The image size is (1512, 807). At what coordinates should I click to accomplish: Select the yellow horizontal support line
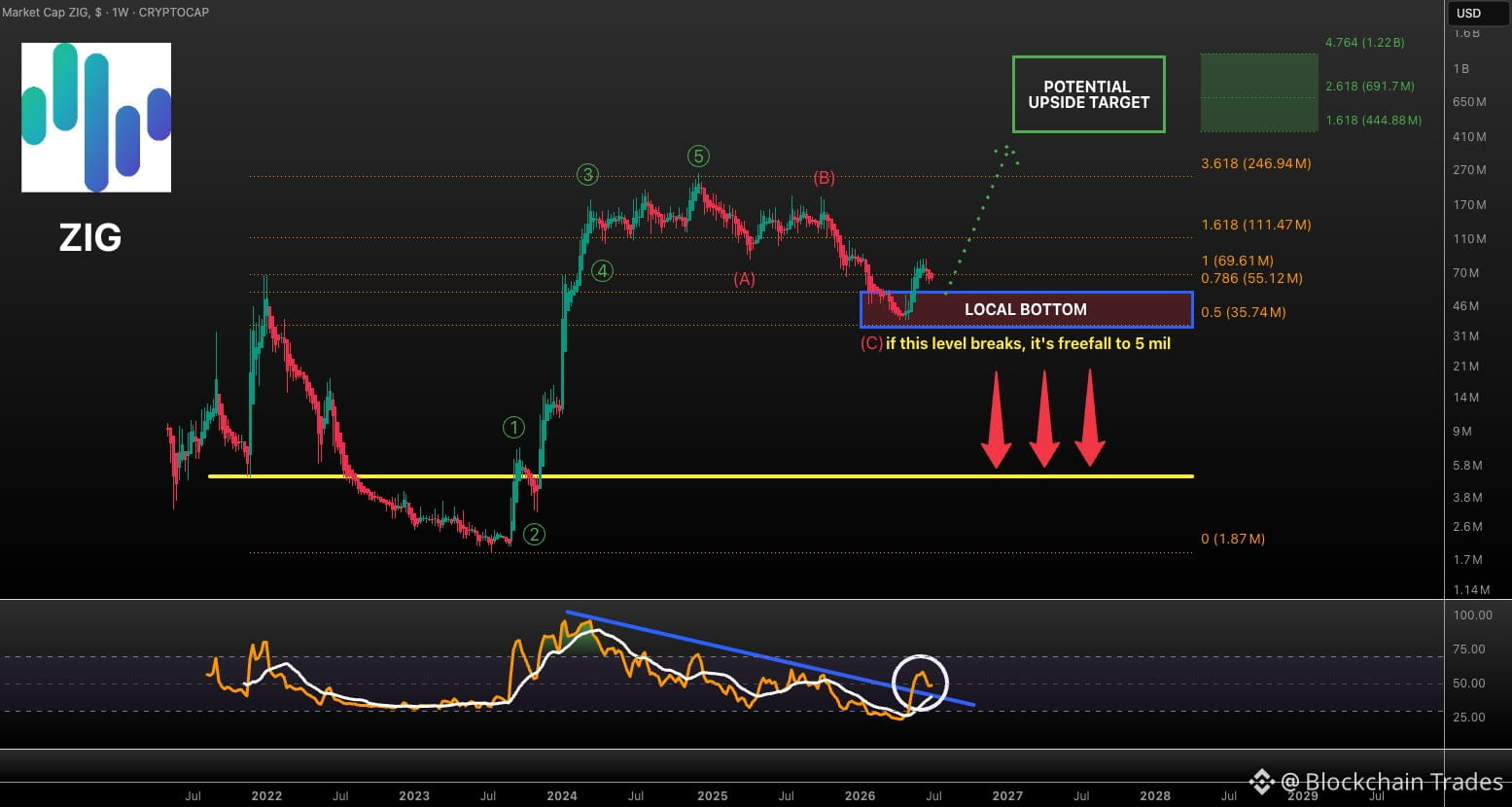(x=701, y=476)
